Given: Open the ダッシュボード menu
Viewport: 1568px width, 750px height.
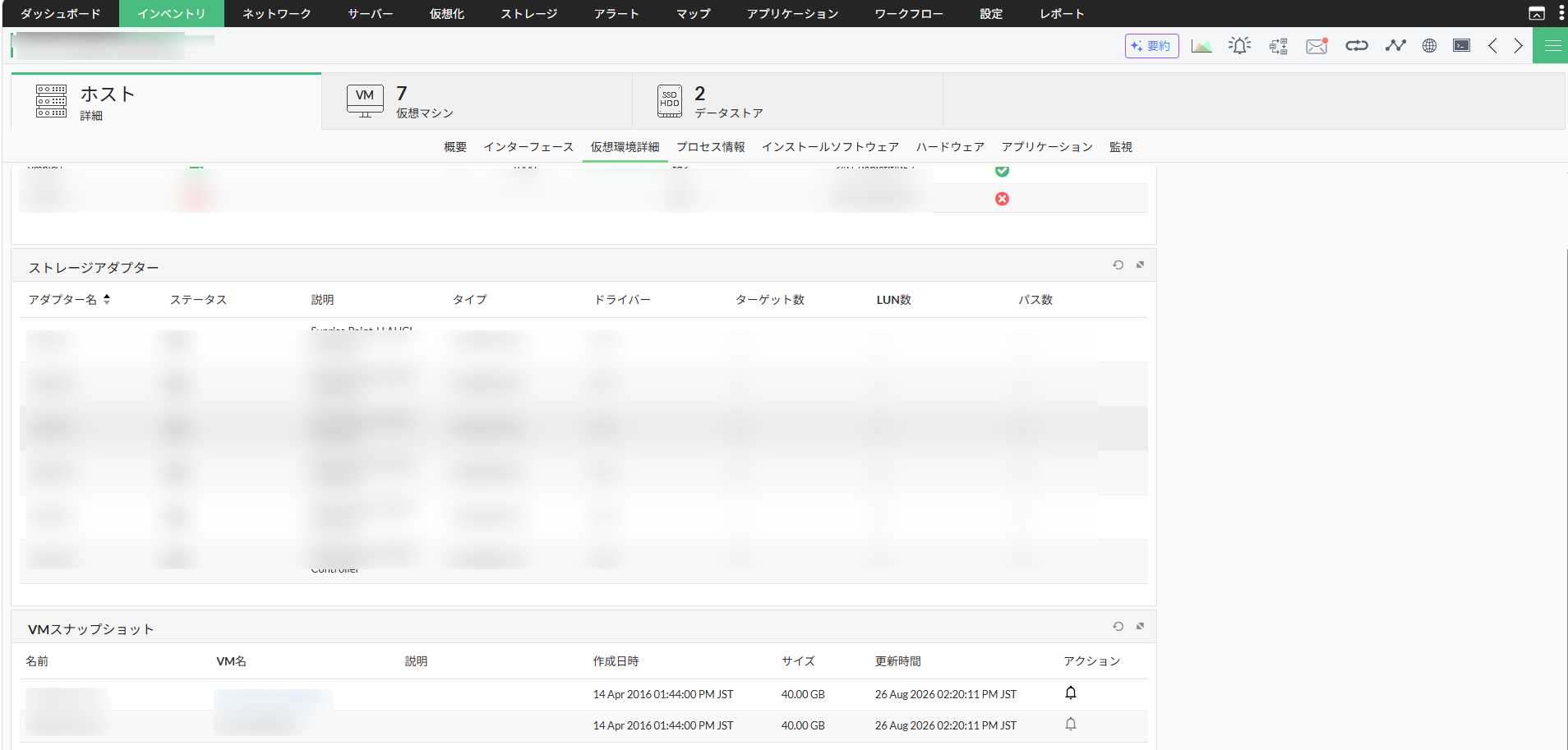Looking at the screenshot, I should 61,14.
